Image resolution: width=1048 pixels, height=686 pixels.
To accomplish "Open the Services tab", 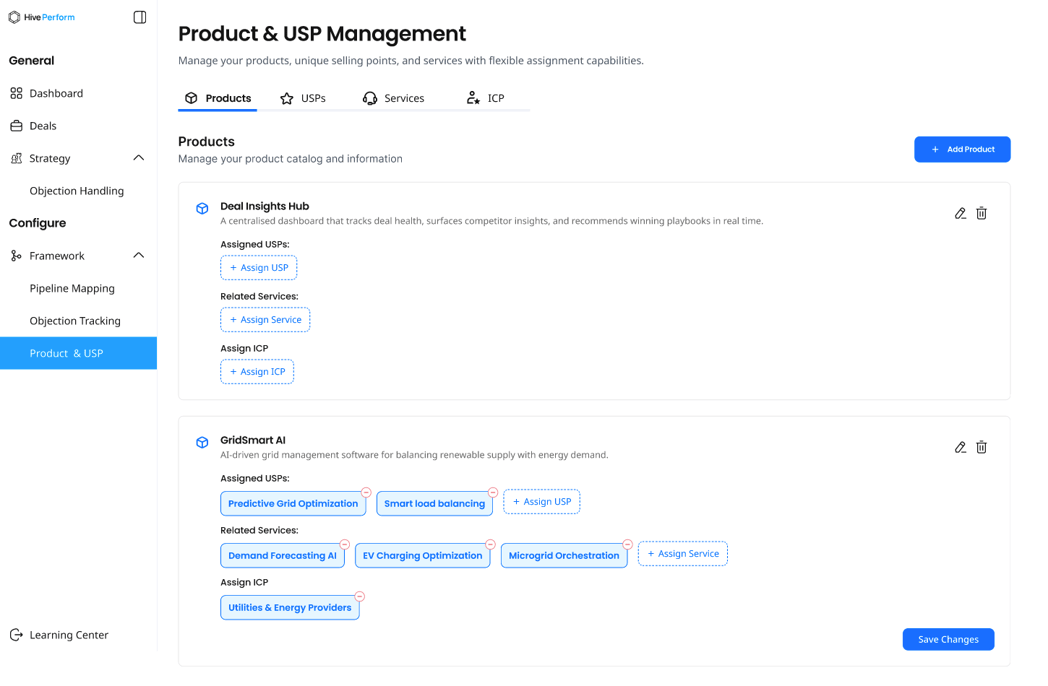I will (393, 98).
